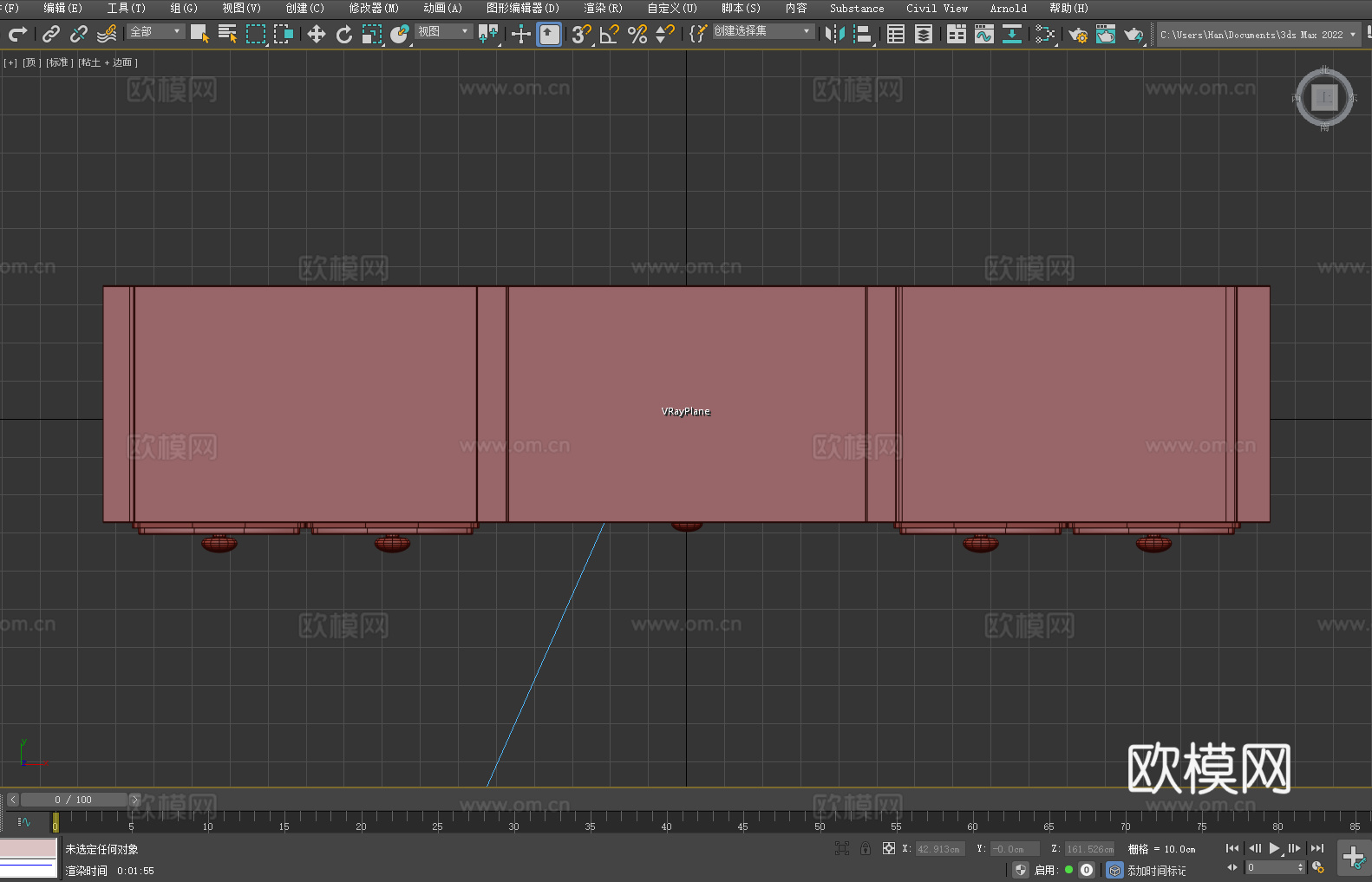Toggle Percent Snap
This screenshot has width=1372, height=882.
[x=637, y=34]
